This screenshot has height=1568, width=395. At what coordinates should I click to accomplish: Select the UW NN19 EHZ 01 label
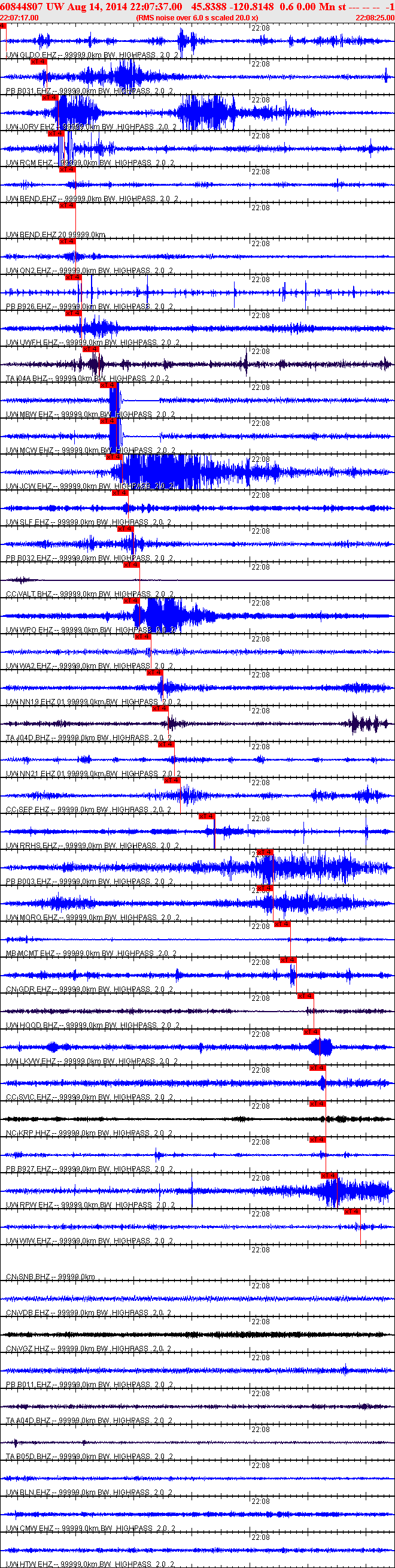[93, 701]
